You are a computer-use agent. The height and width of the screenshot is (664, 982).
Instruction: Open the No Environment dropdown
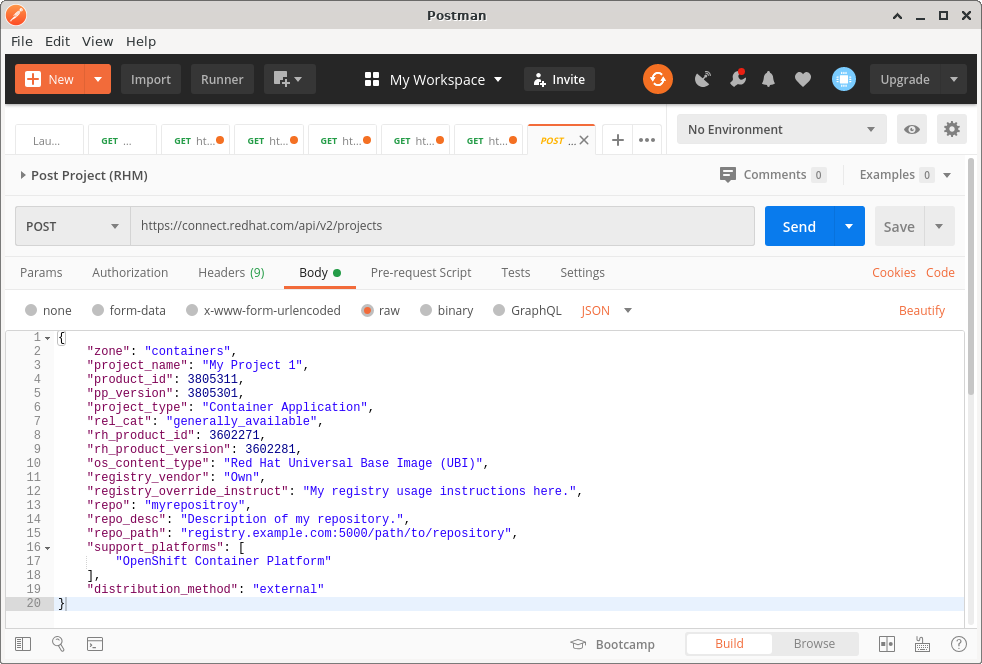coord(782,130)
